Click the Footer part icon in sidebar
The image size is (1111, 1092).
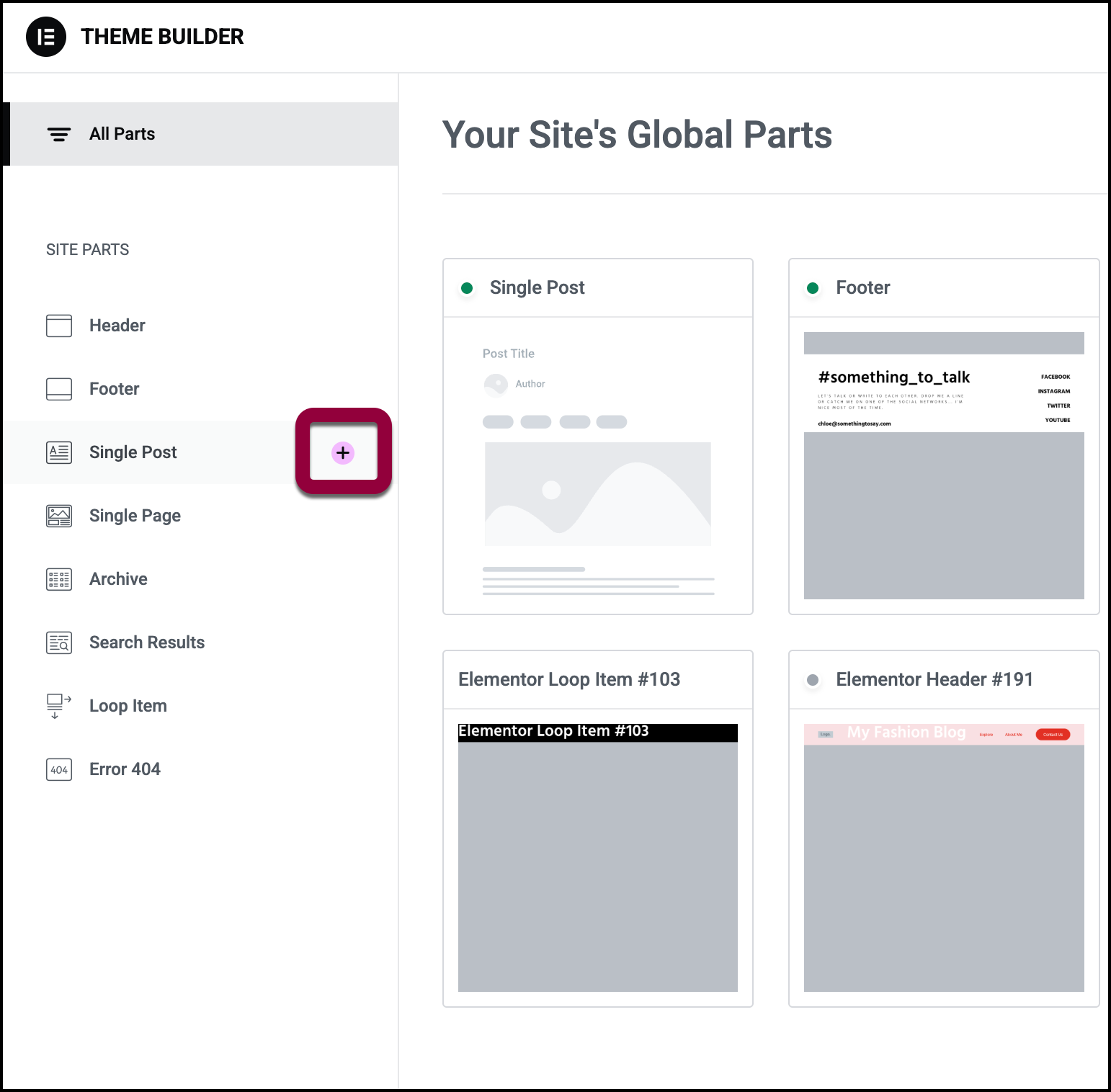pos(59,389)
